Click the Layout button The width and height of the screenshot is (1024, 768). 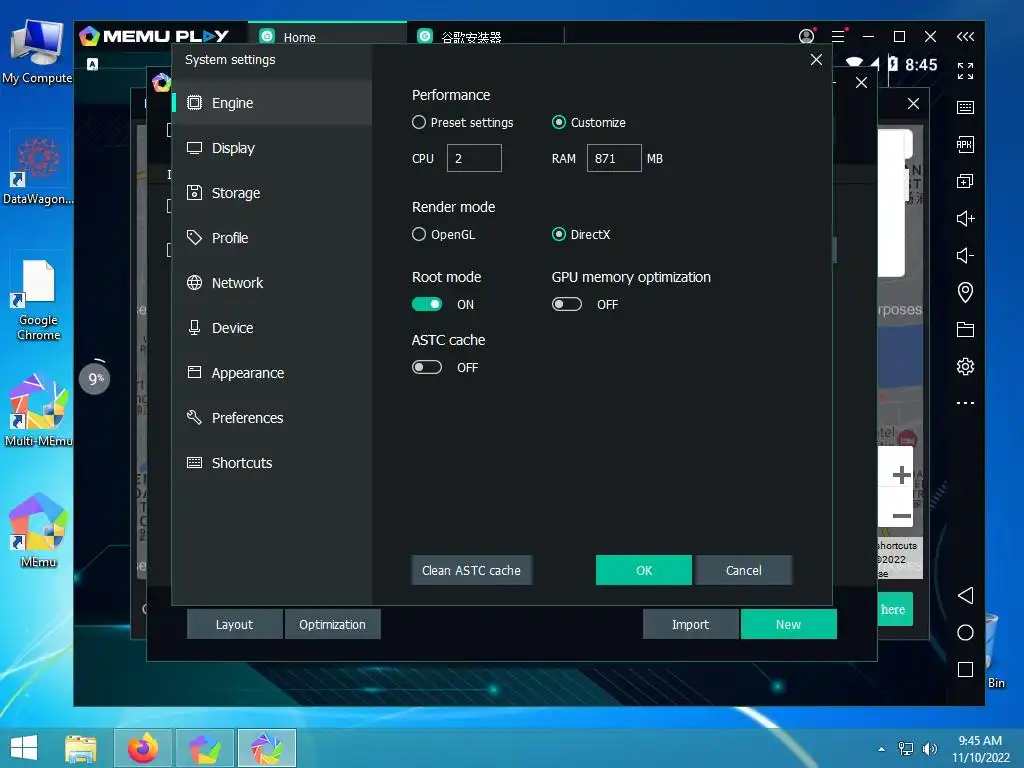click(234, 624)
